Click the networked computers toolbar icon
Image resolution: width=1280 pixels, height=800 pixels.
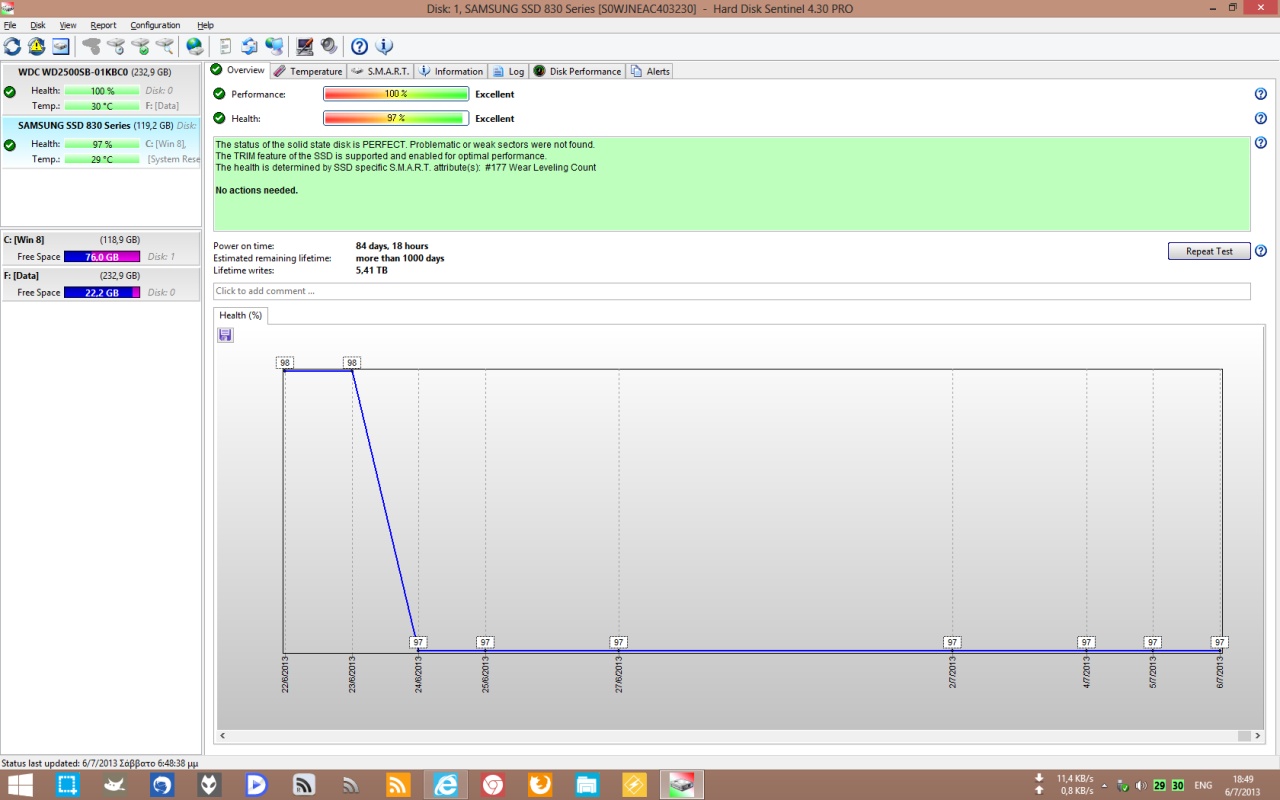click(x=274, y=46)
